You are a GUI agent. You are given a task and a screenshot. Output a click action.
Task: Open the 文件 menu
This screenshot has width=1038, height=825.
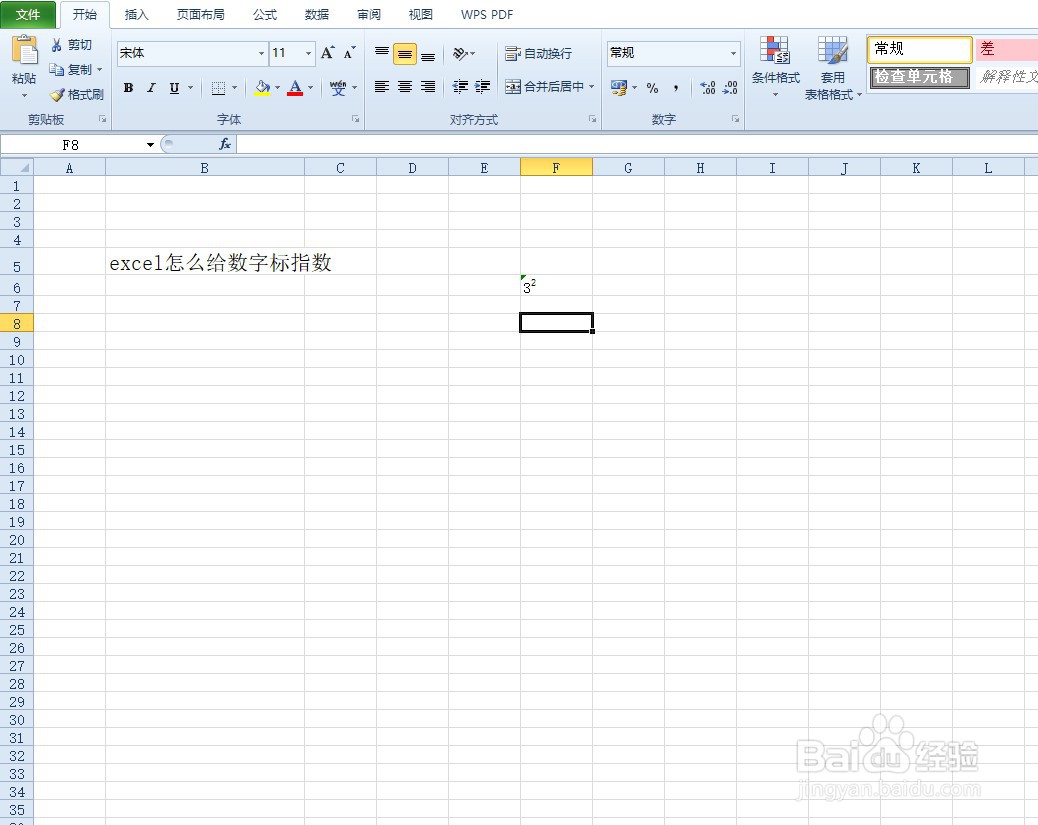pos(29,14)
